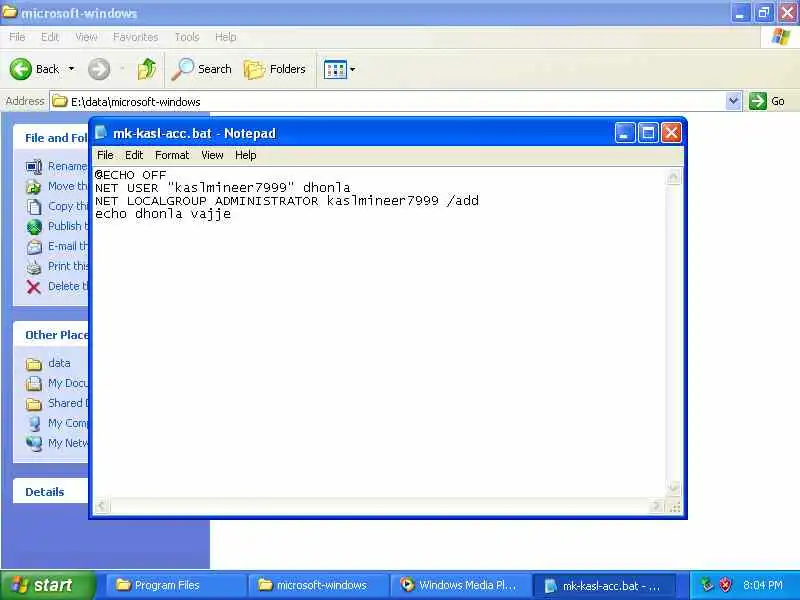Open Search in Explorer toolbar
This screenshot has width=800, height=600.
pos(202,69)
